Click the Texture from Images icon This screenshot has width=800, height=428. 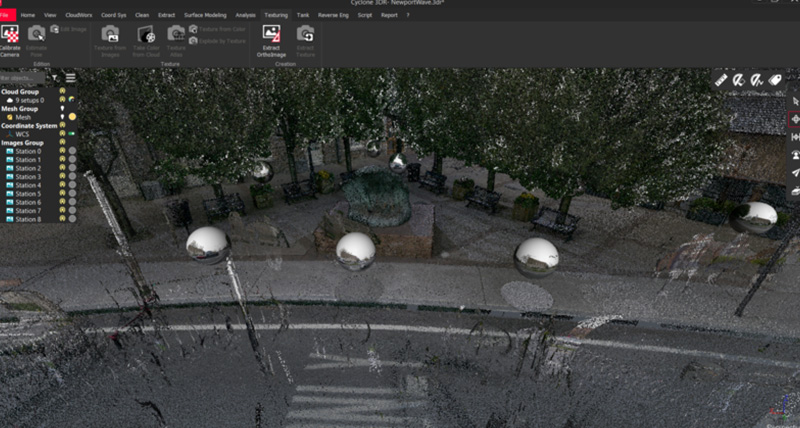tap(109, 40)
